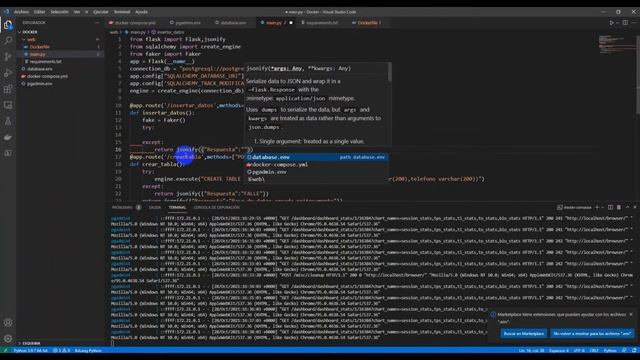Screen dimensions: 640x360
Task: Open the Archivo menu
Action: click(21, 12)
